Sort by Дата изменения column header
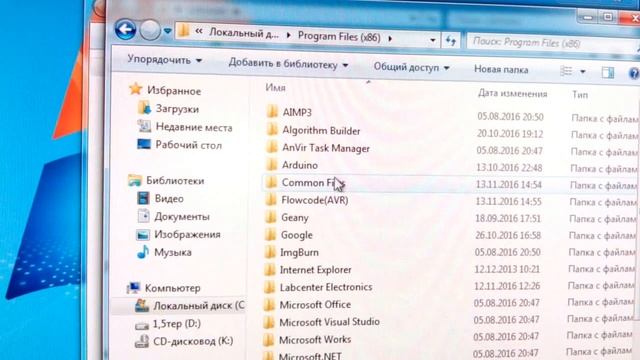 (512, 93)
